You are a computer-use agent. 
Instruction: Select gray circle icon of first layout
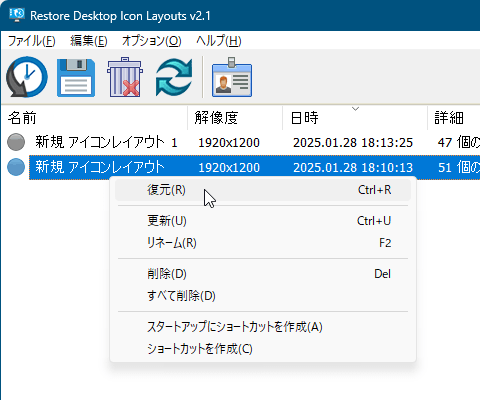tap(16, 142)
